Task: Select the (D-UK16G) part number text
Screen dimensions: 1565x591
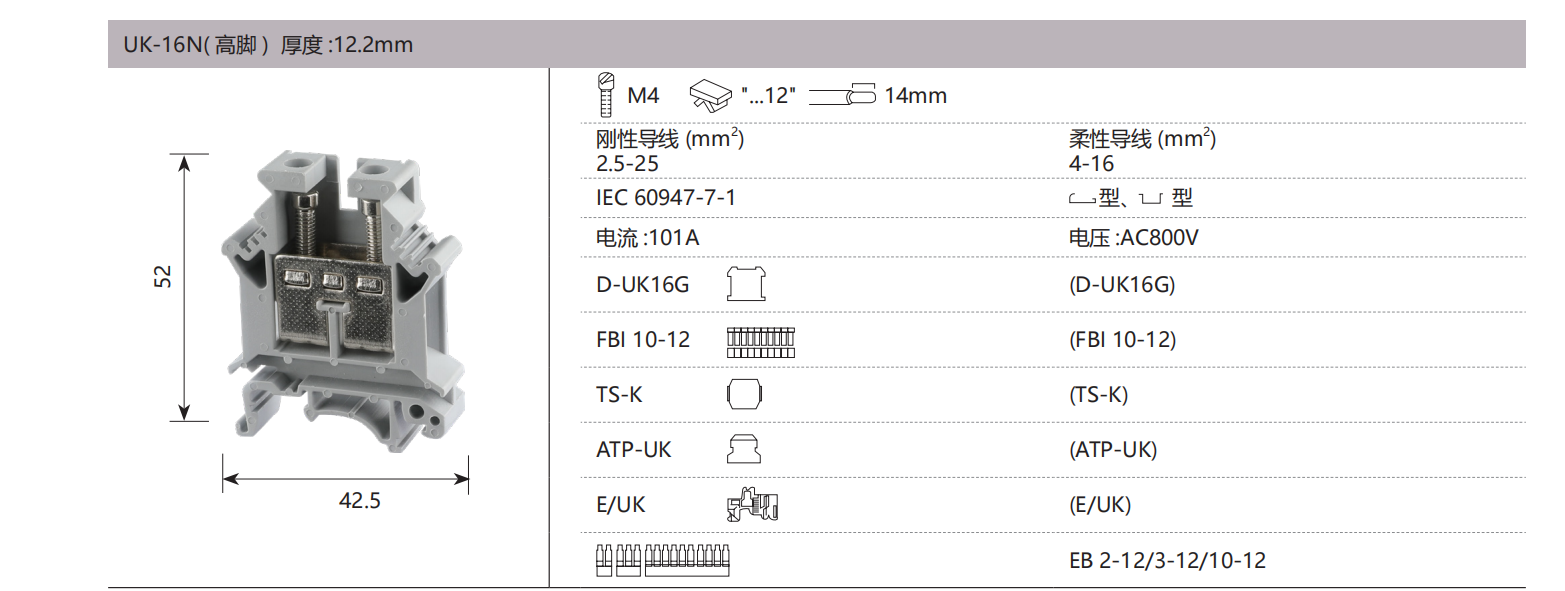Action: point(1122,284)
